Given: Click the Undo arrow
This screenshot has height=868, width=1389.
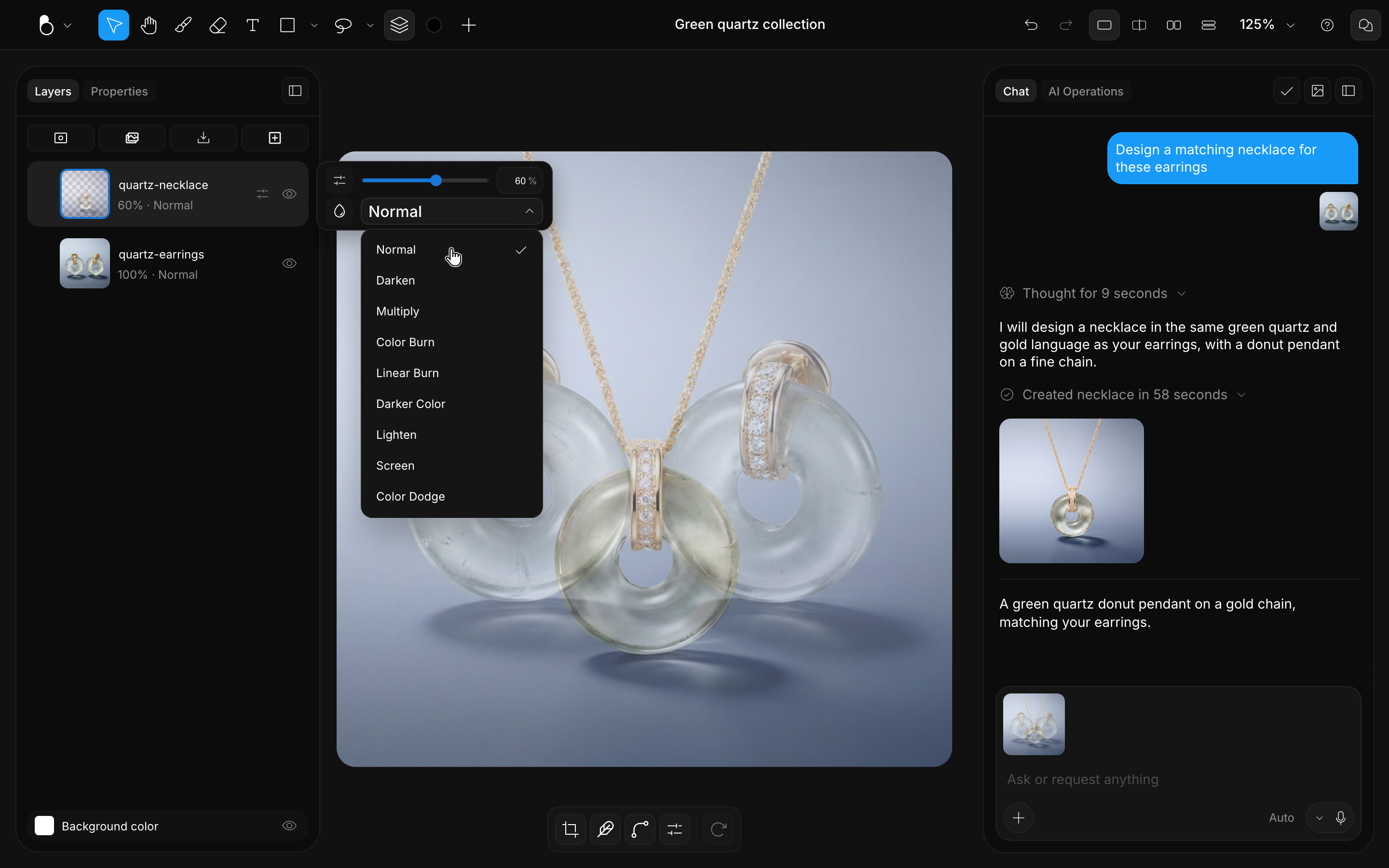Looking at the screenshot, I should (1032, 25).
